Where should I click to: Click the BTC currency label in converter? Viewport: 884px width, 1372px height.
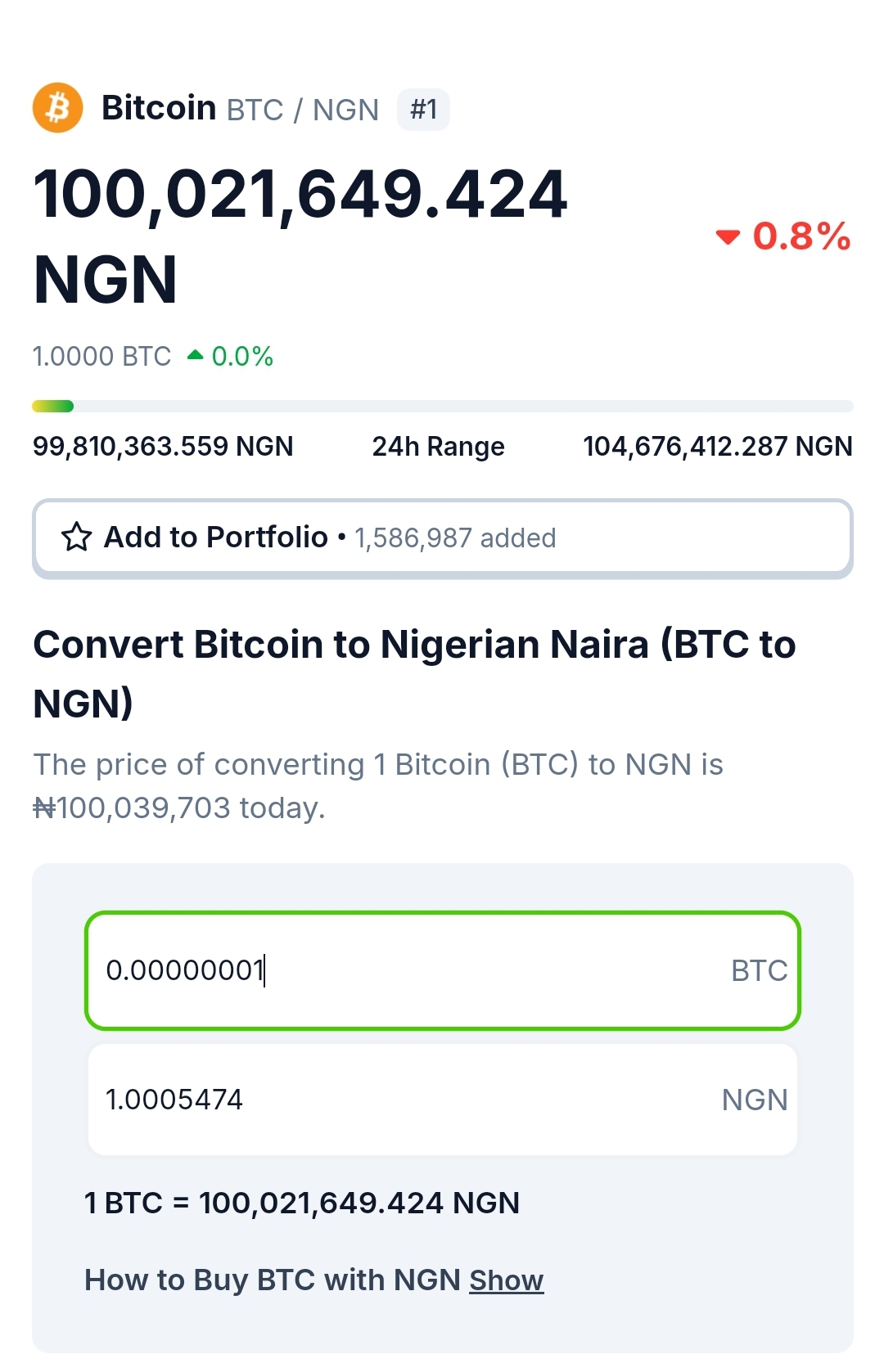tap(759, 971)
